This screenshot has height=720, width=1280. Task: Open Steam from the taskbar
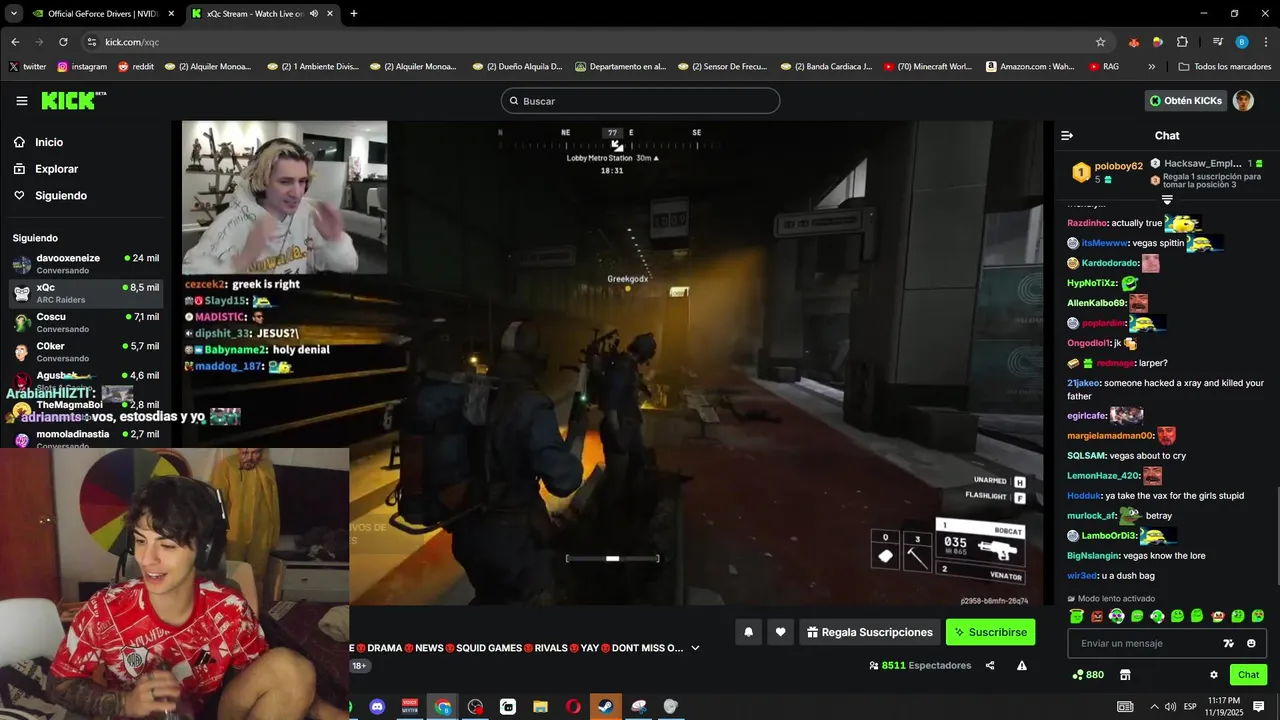pos(606,707)
